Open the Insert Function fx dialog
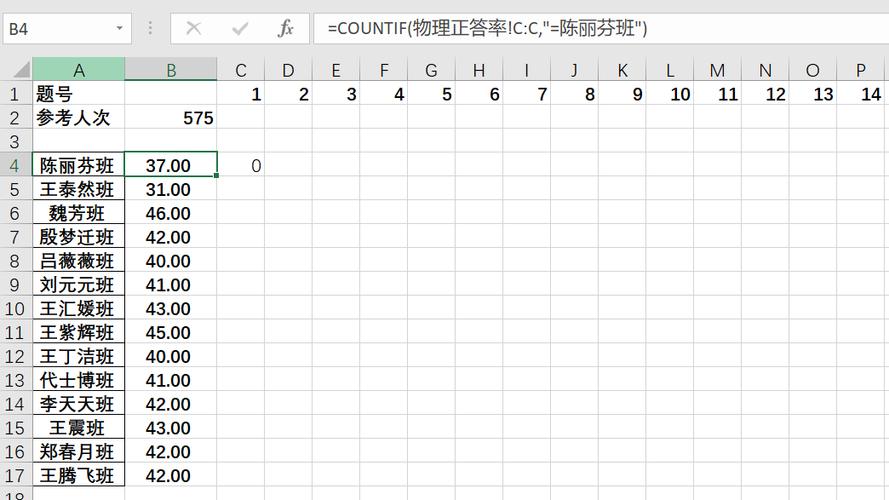The image size is (889, 500). [286, 28]
